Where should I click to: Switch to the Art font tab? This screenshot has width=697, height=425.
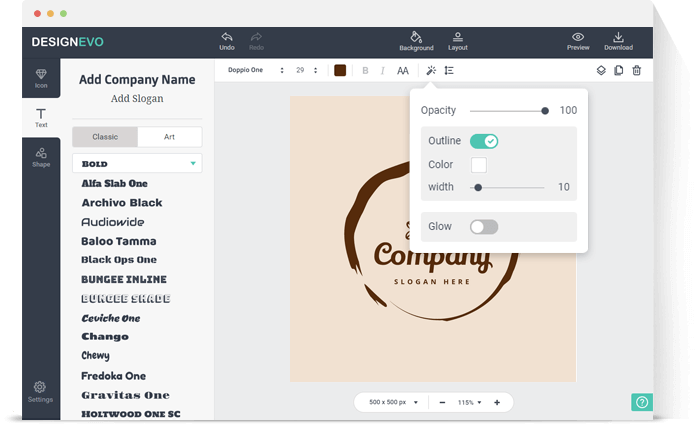click(169, 137)
